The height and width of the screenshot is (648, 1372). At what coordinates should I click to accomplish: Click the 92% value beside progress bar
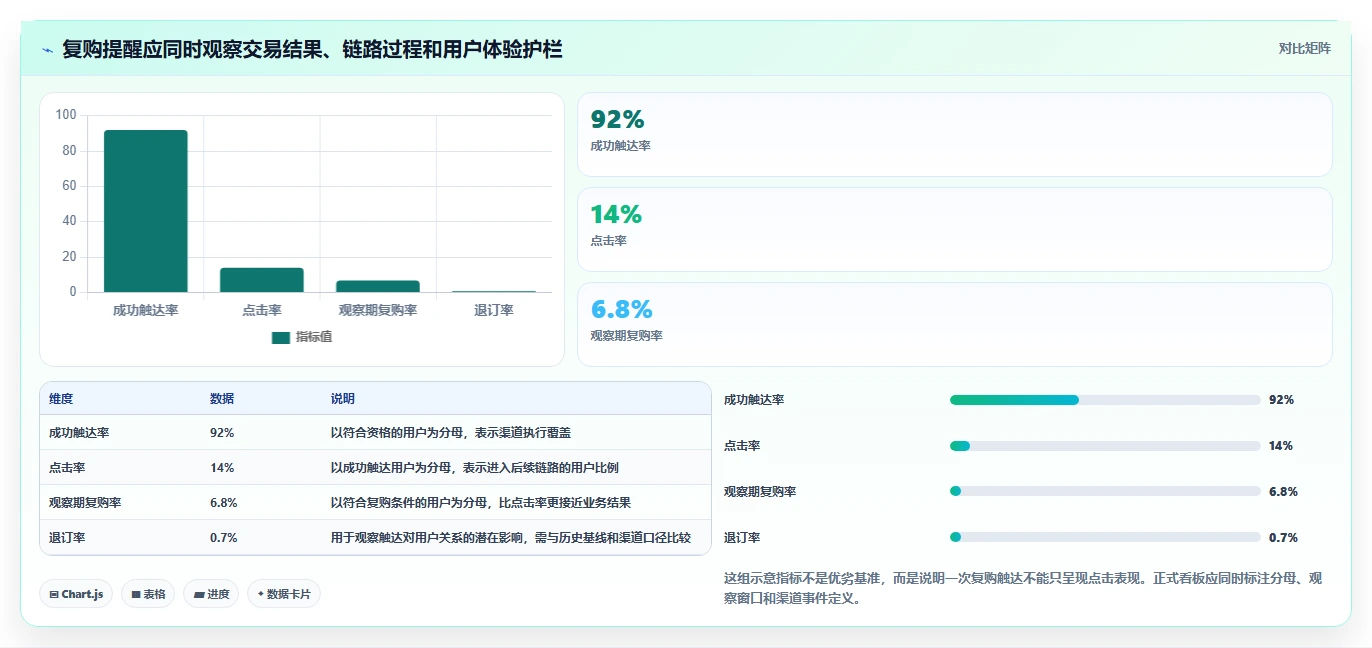1281,400
